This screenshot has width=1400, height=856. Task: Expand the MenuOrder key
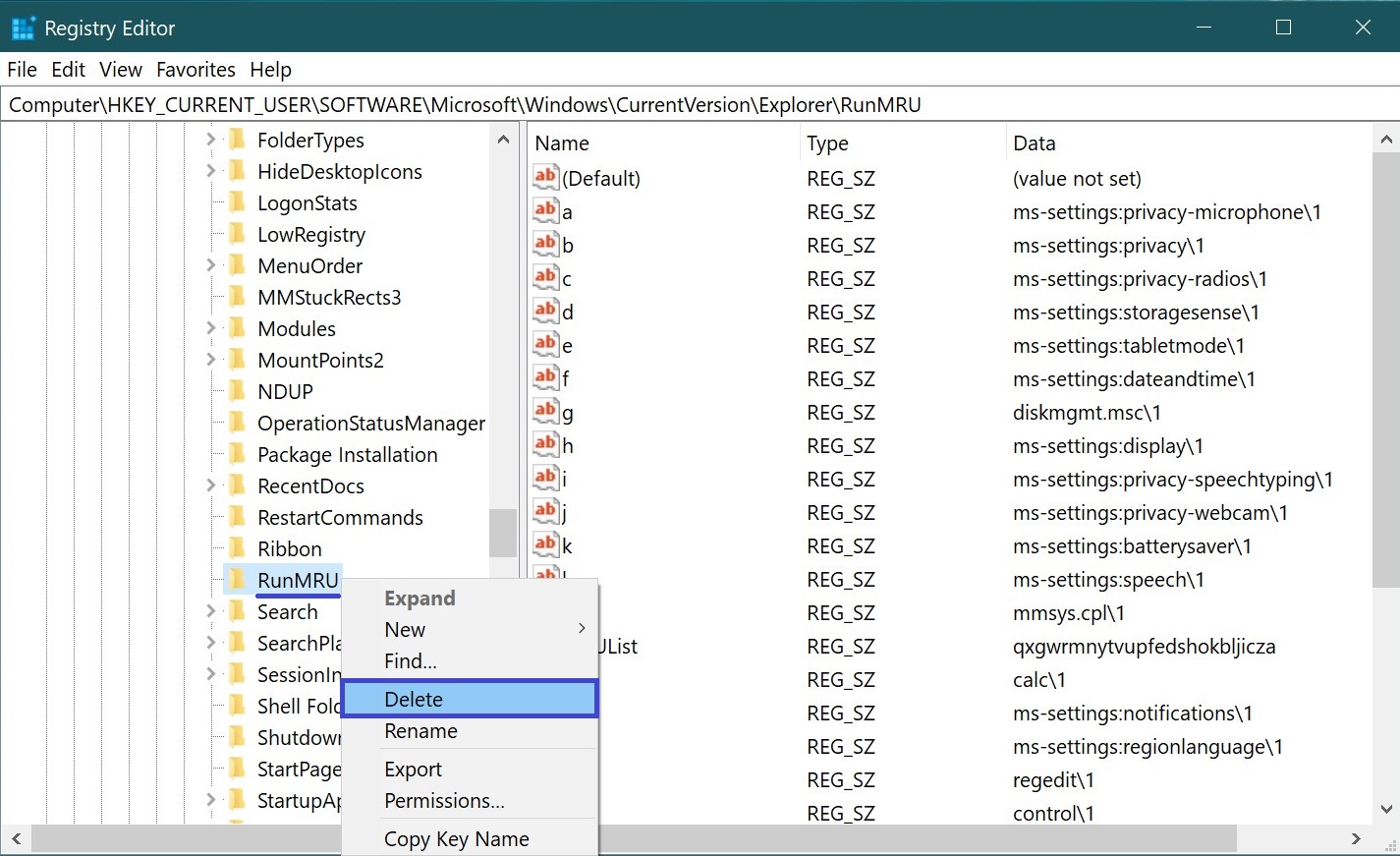click(x=210, y=265)
